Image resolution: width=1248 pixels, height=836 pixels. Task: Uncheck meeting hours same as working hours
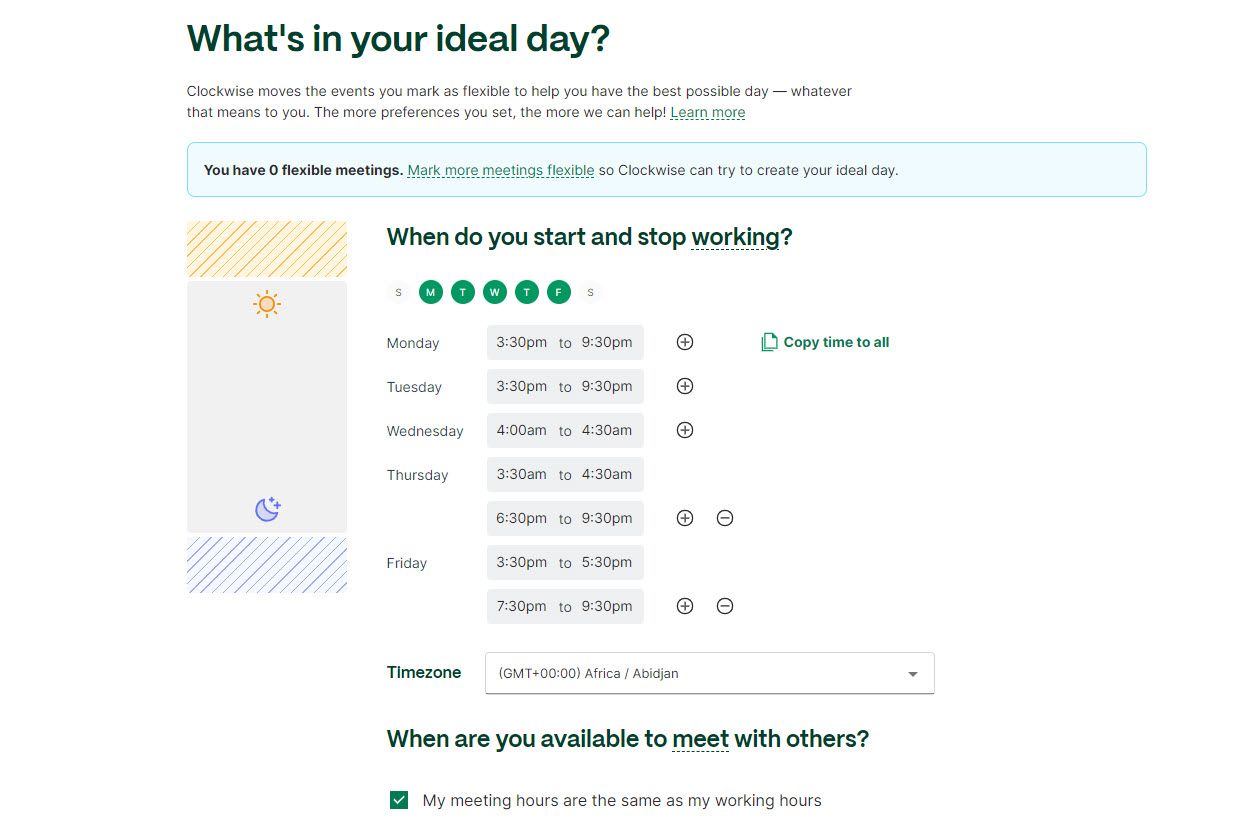point(398,800)
